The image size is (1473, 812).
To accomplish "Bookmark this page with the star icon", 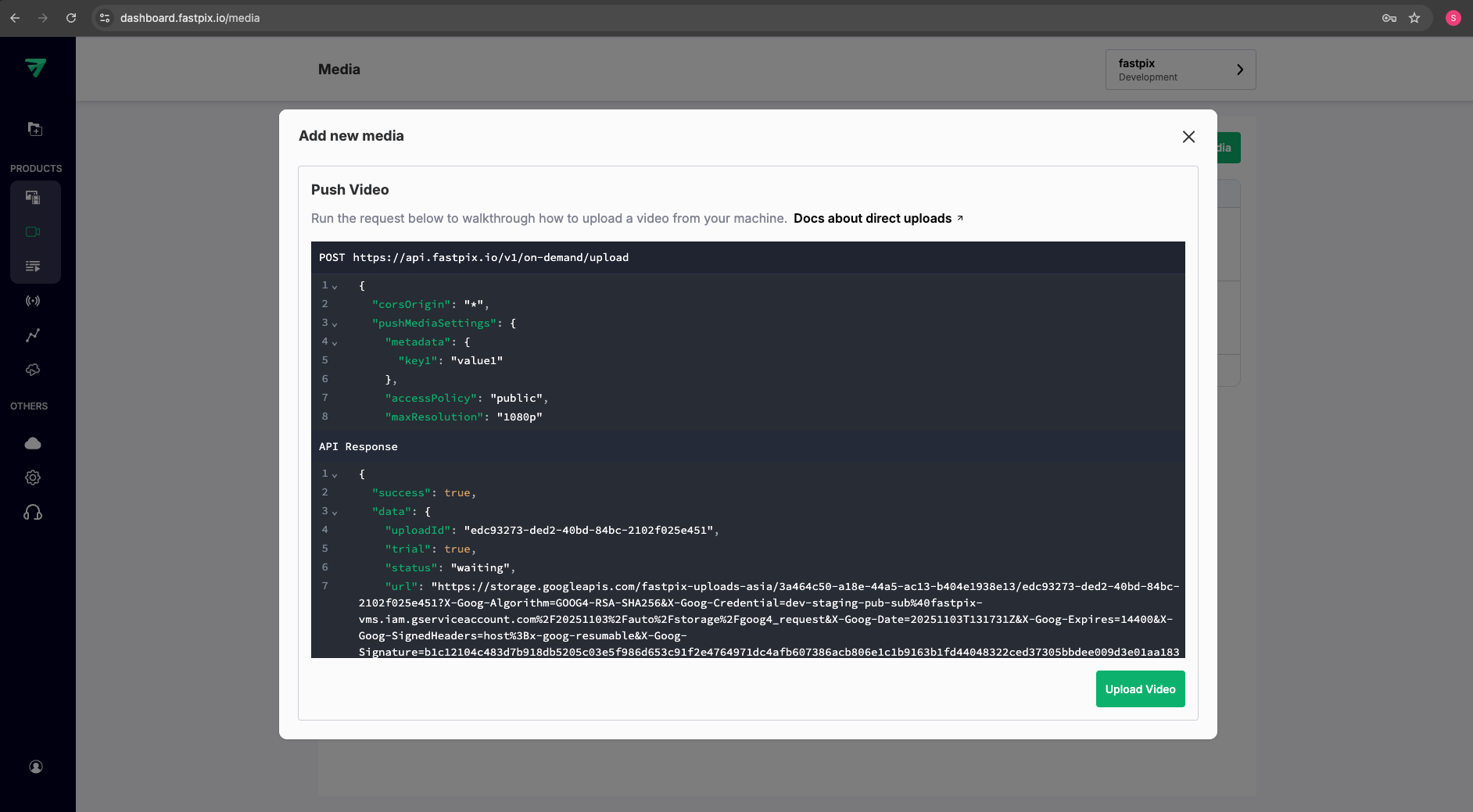I will pos(1414,18).
